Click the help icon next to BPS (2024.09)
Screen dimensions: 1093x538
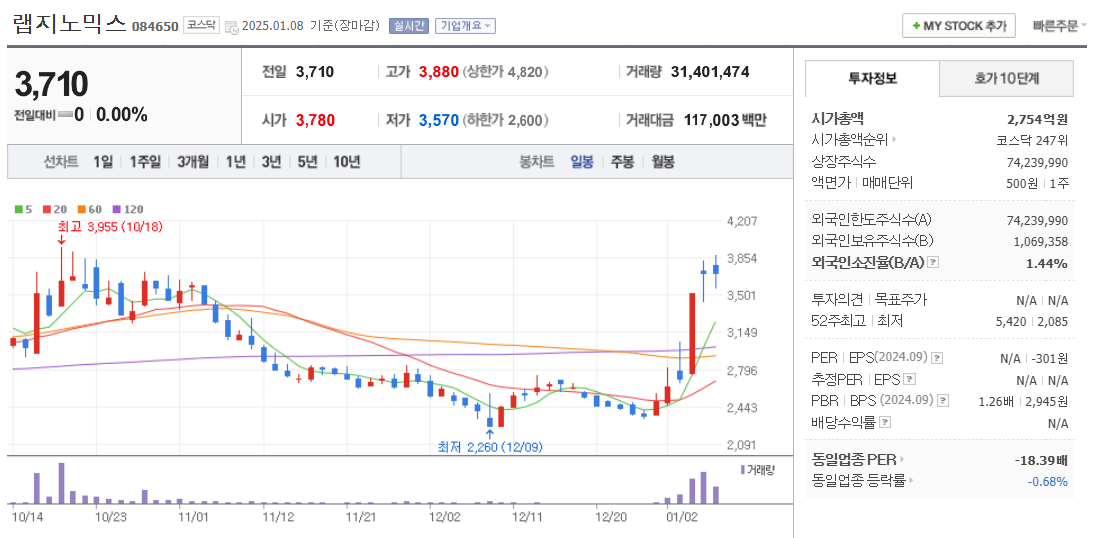pyautogui.click(x=943, y=401)
